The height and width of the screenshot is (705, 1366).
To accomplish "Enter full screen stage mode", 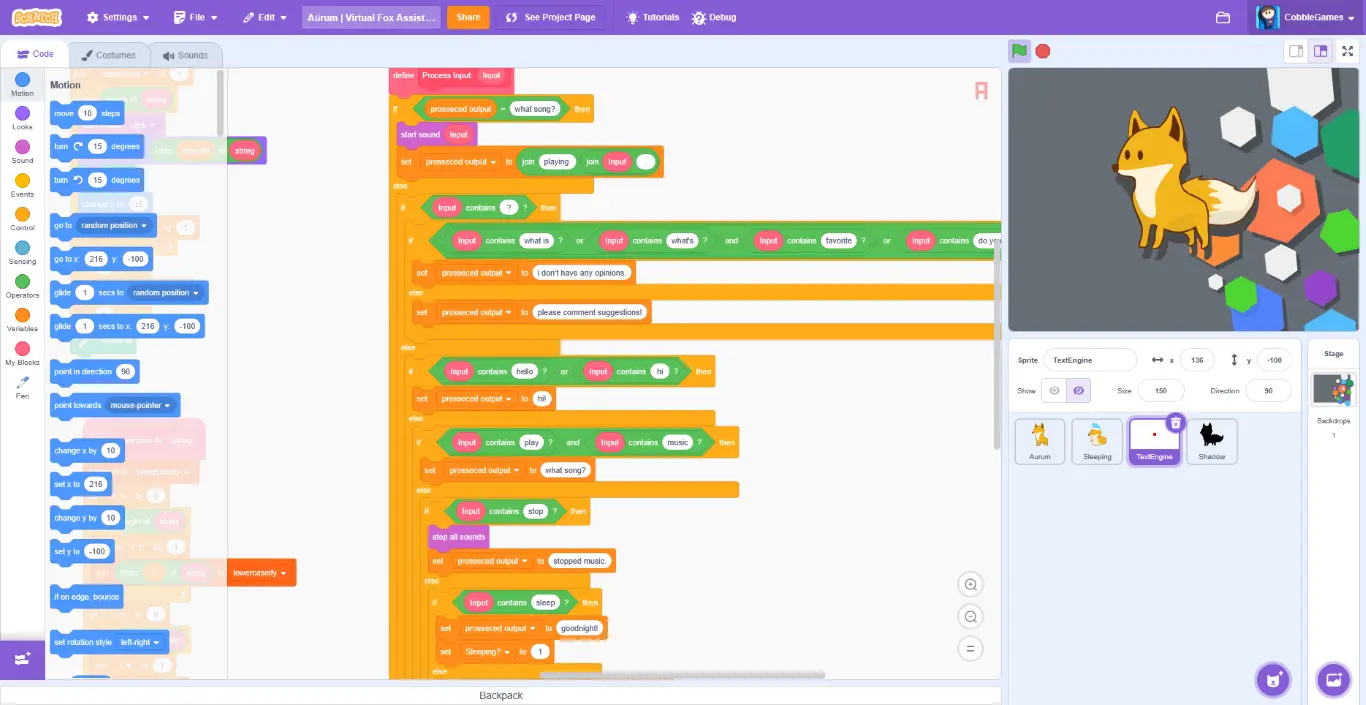I will click(1347, 51).
